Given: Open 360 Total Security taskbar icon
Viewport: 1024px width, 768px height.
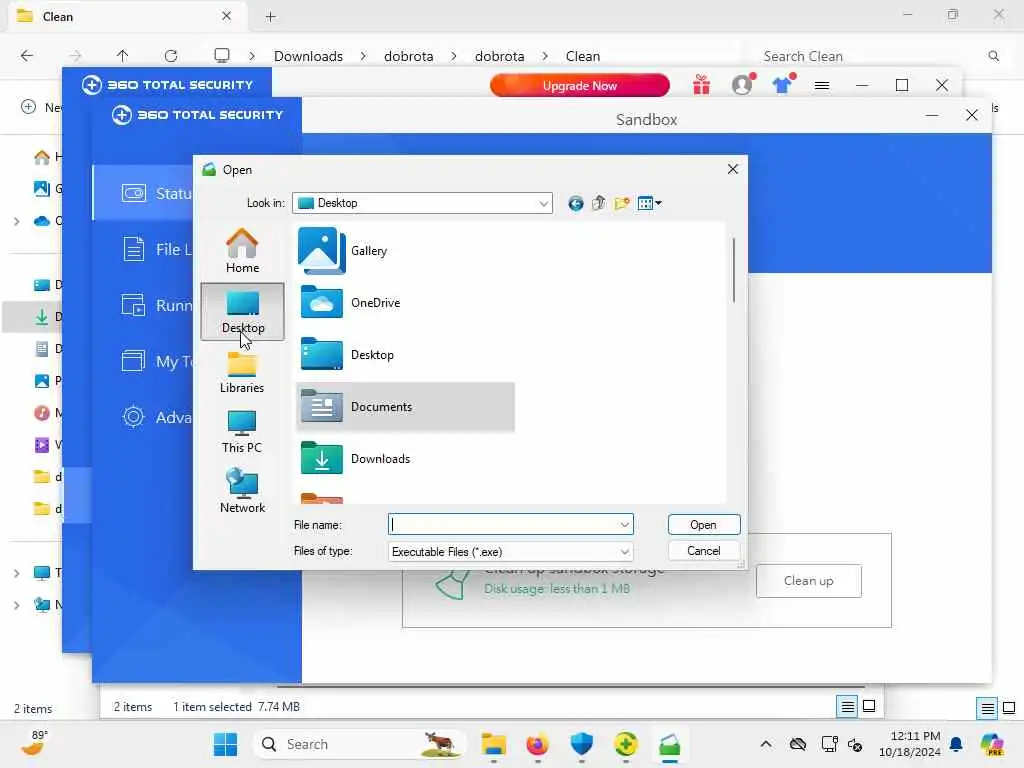Looking at the screenshot, I should (626, 744).
